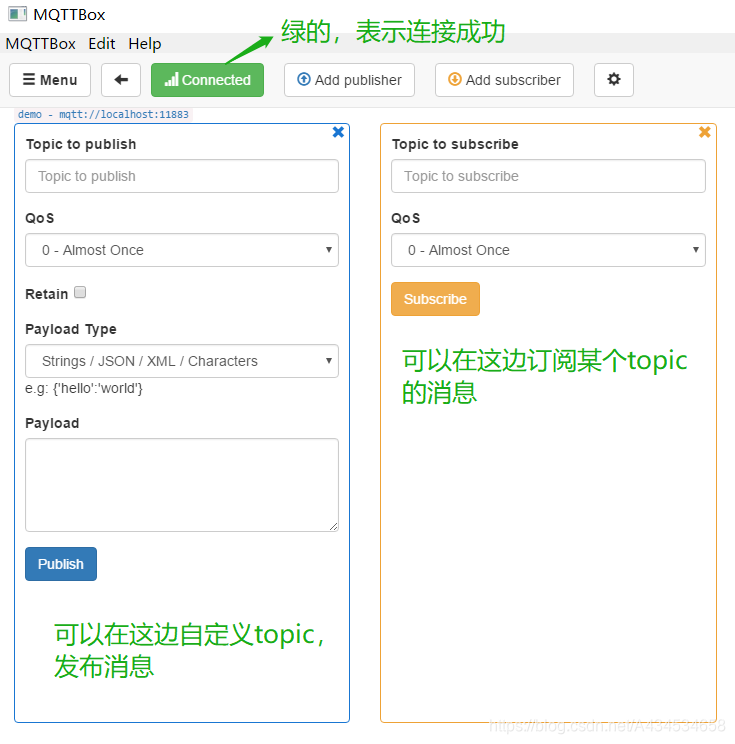Open settings gear icon
The height and width of the screenshot is (744, 735).
click(x=614, y=80)
